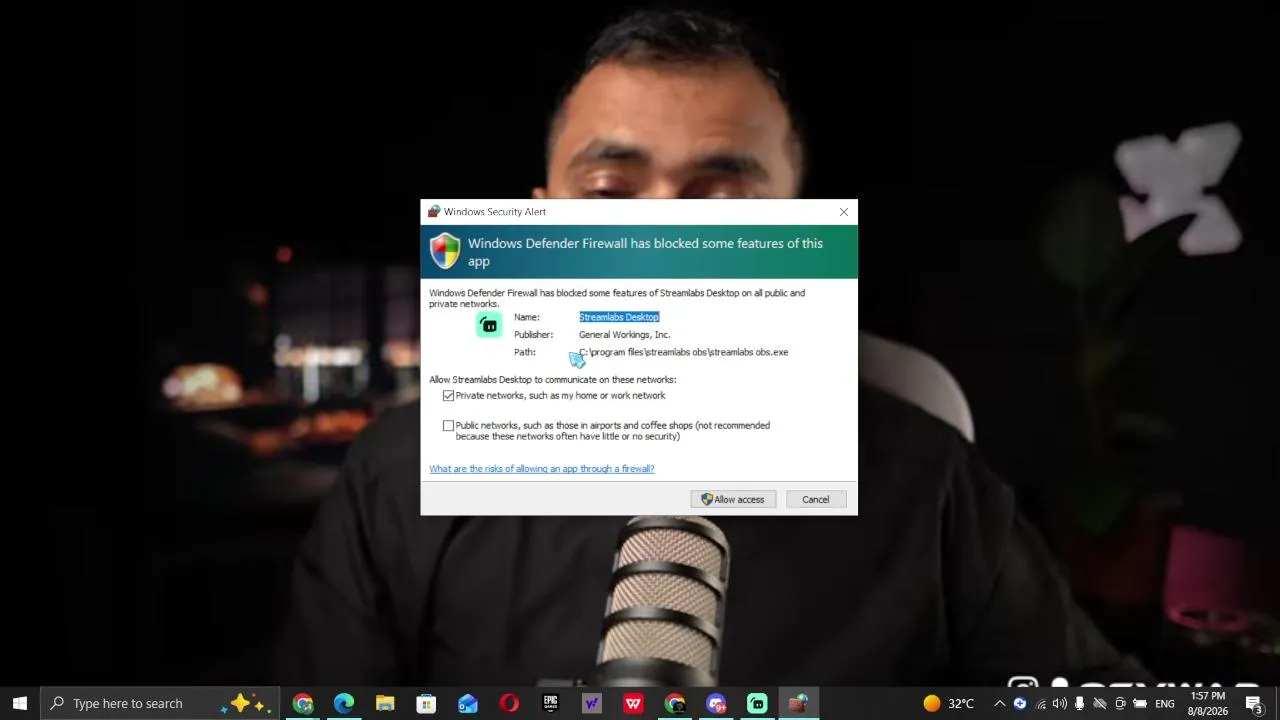This screenshot has height=720, width=1280.
Task: Cancel the Windows Security Alert dialog
Action: pyautogui.click(x=815, y=499)
